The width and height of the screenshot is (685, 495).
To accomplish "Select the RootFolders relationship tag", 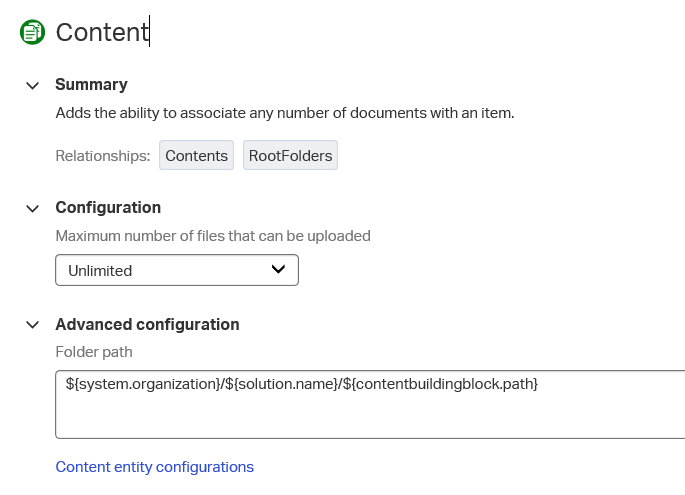I will (x=291, y=156).
